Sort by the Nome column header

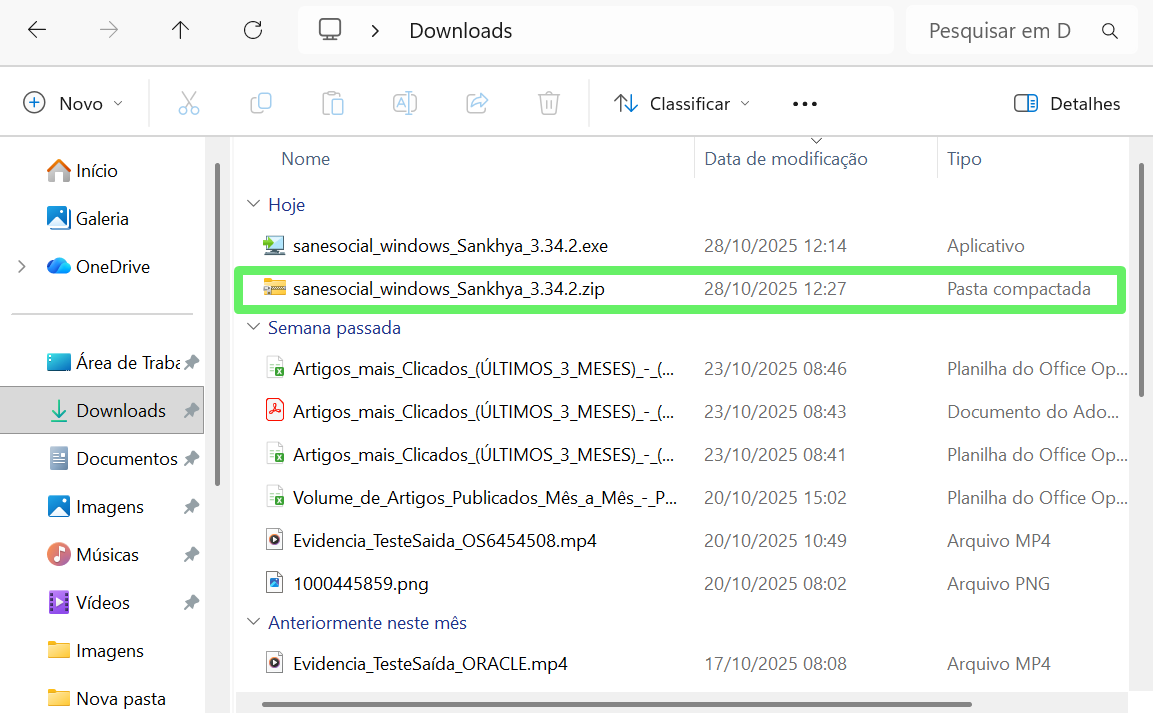point(305,159)
